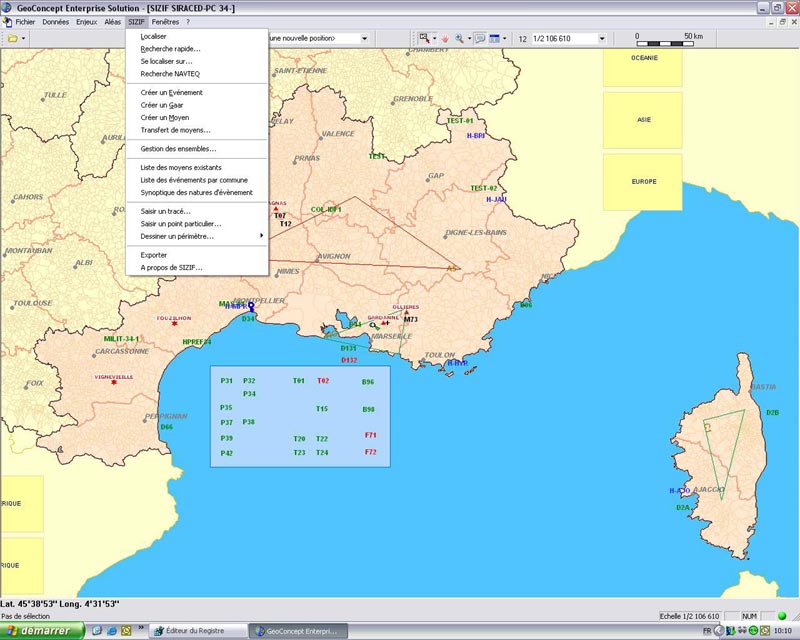Click the EUROPE yellow map tile
The height and width of the screenshot is (640, 800).
tap(642, 182)
